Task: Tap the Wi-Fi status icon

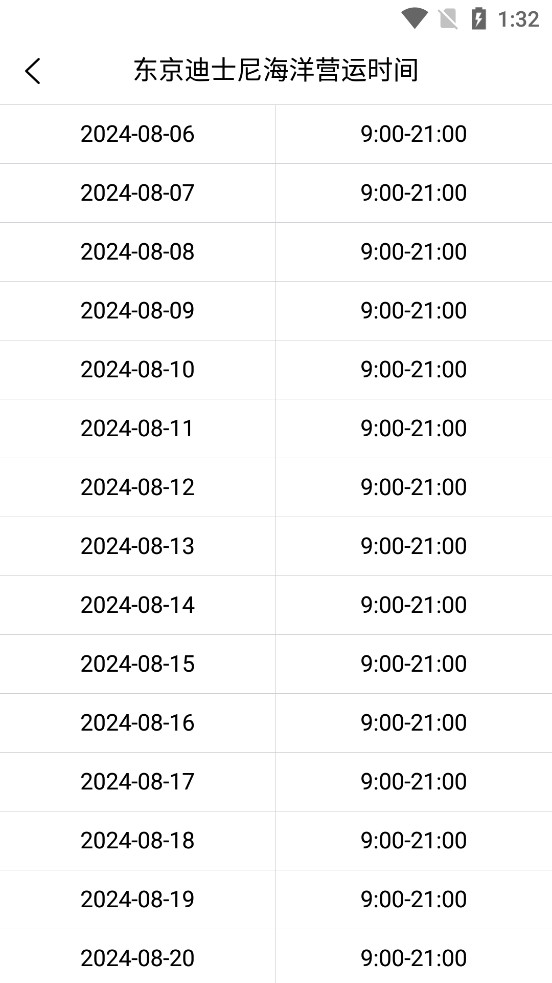Action: tap(414, 18)
